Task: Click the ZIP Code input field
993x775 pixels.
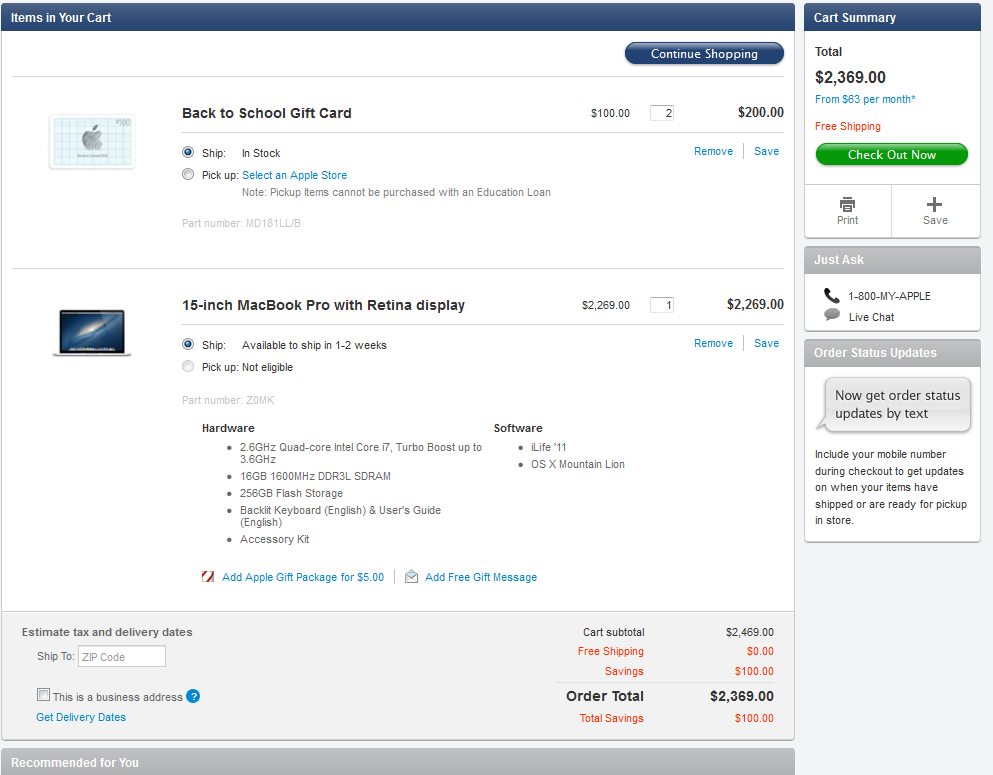Action: [122, 656]
